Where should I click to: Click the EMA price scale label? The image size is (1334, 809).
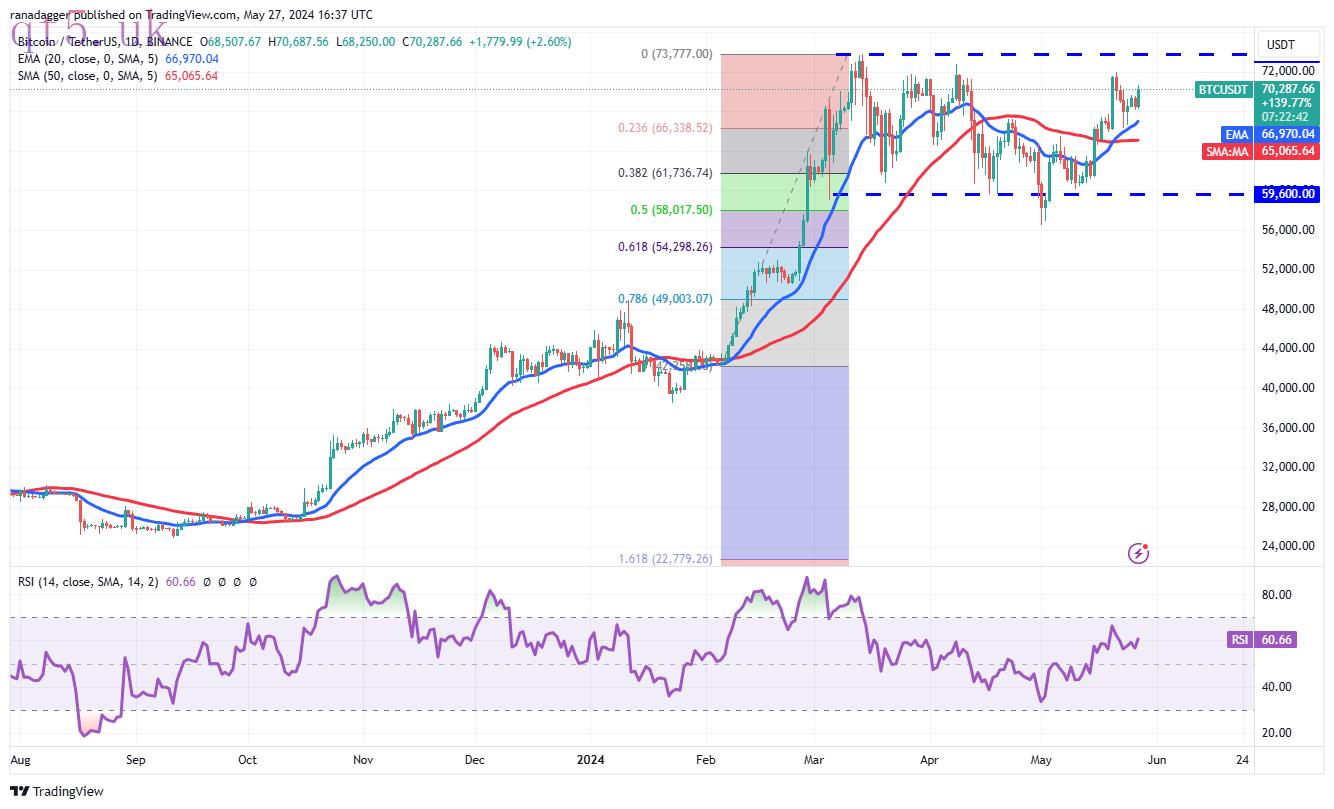pos(1237,133)
